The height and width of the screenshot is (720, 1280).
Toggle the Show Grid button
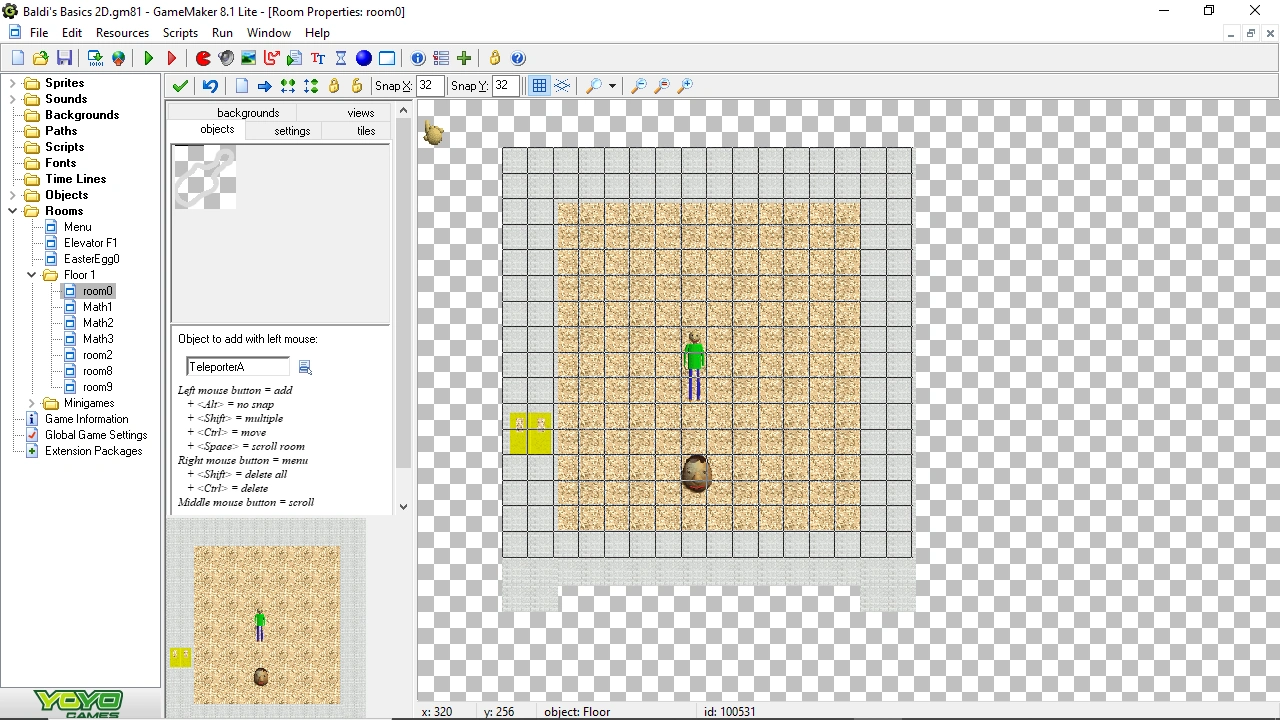[x=539, y=86]
